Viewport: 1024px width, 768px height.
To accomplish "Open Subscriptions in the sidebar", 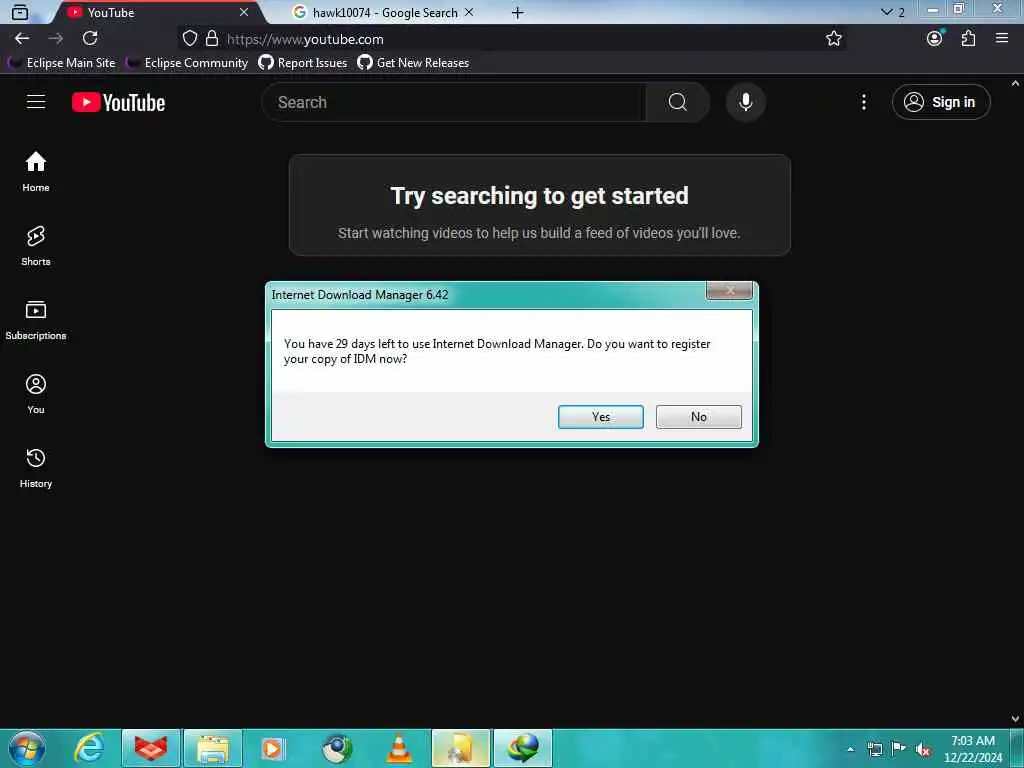I will pos(36,320).
